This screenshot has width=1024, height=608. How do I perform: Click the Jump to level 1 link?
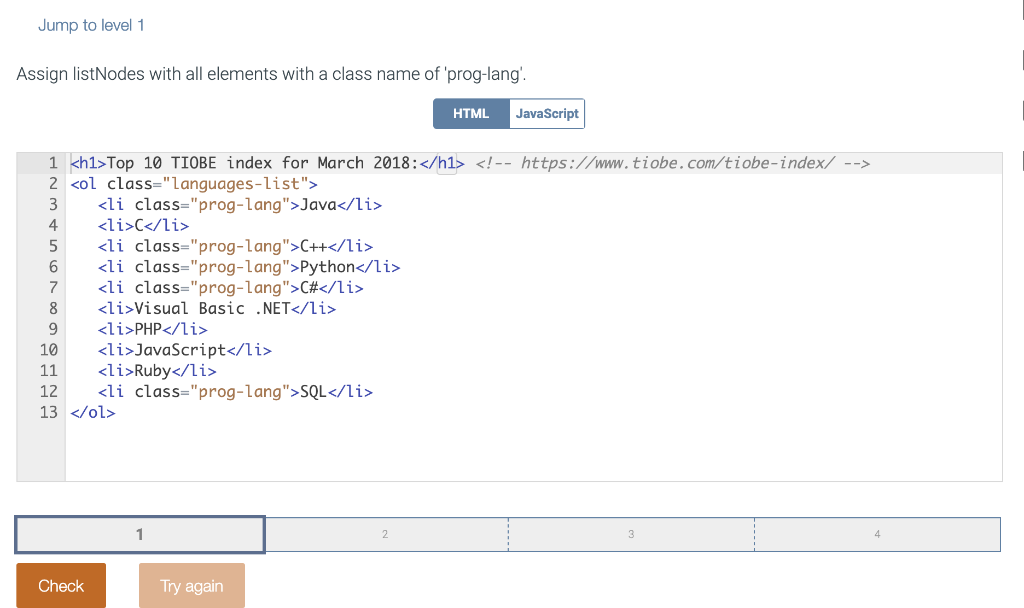coord(91,25)
